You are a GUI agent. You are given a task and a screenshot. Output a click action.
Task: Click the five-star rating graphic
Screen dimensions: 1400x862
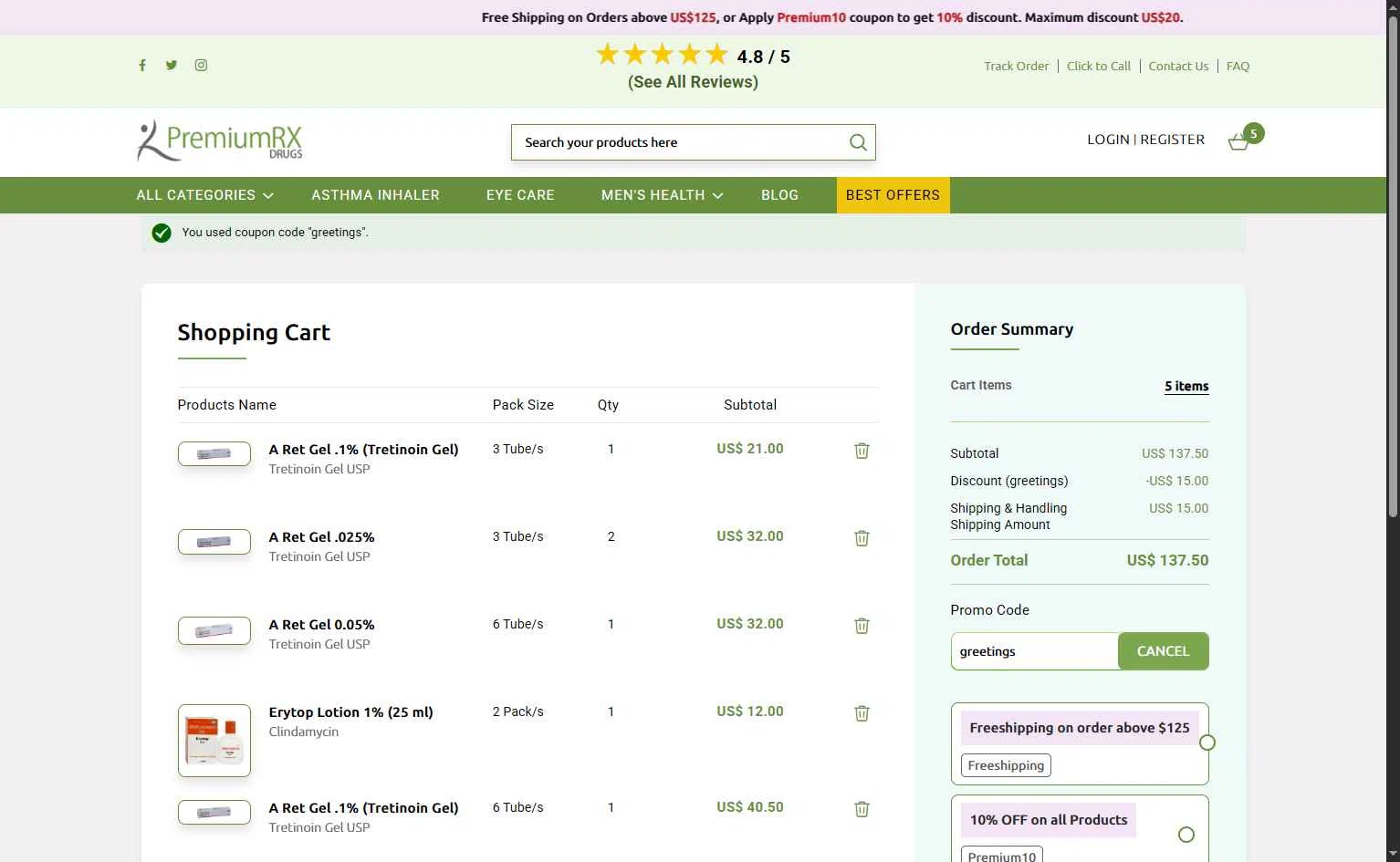tap(663, 55)
